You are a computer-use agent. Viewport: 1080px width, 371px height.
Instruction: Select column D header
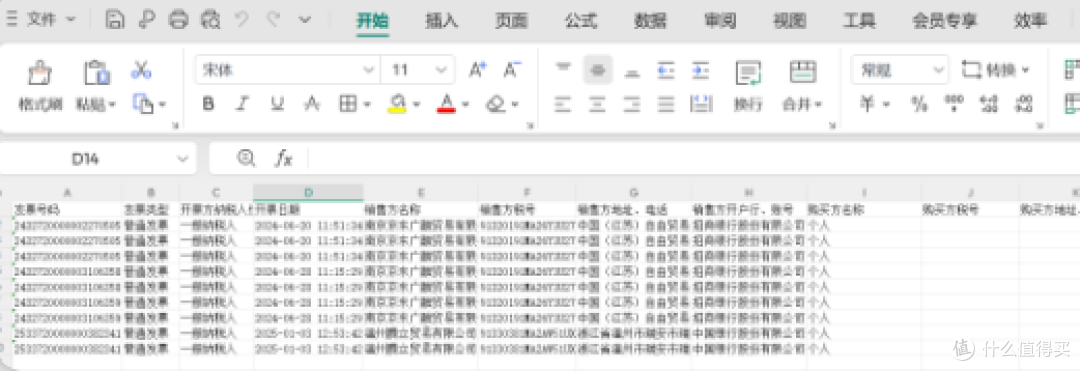[x=308, y=193]
